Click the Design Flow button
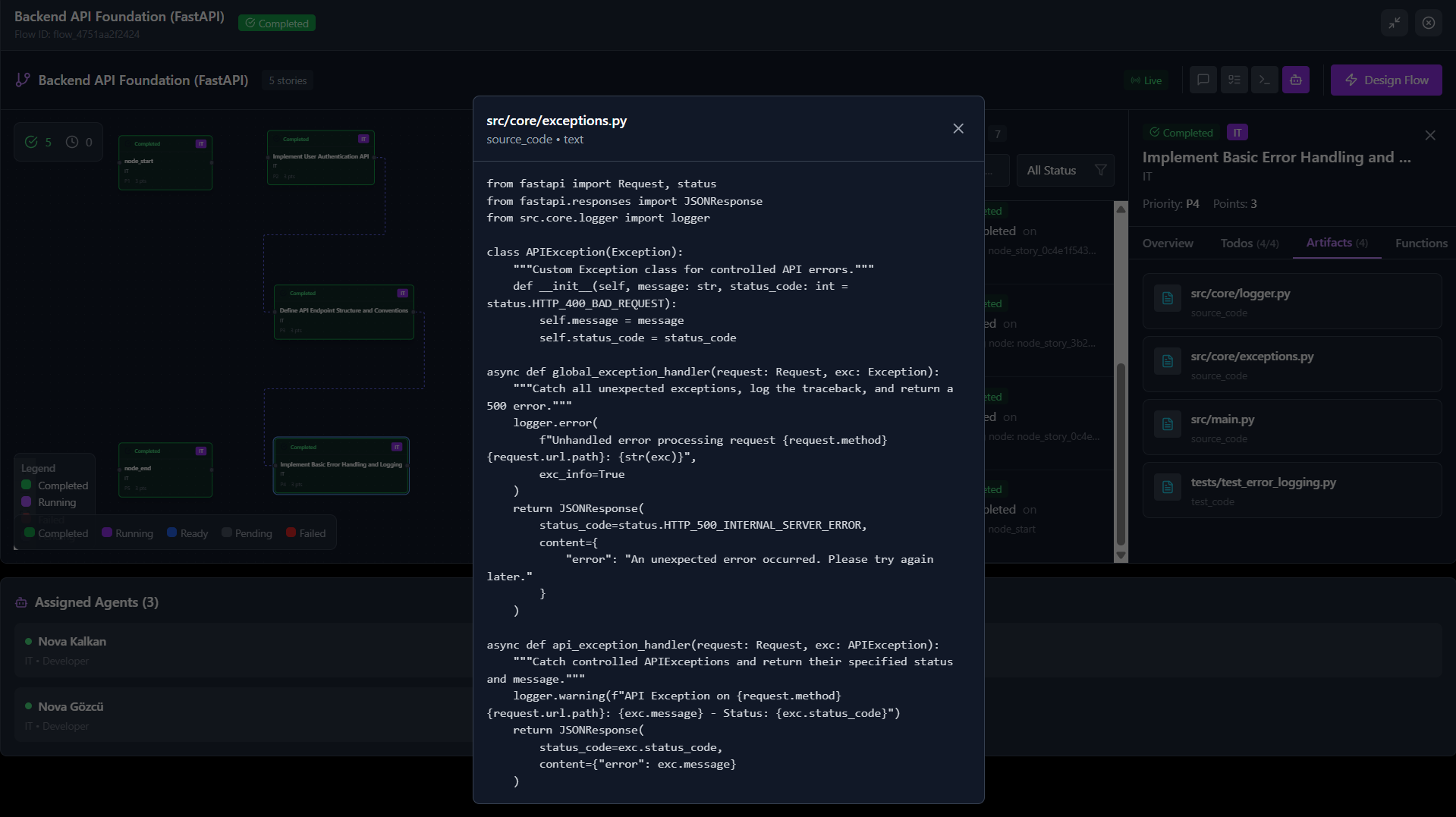 pos(1386,80)
